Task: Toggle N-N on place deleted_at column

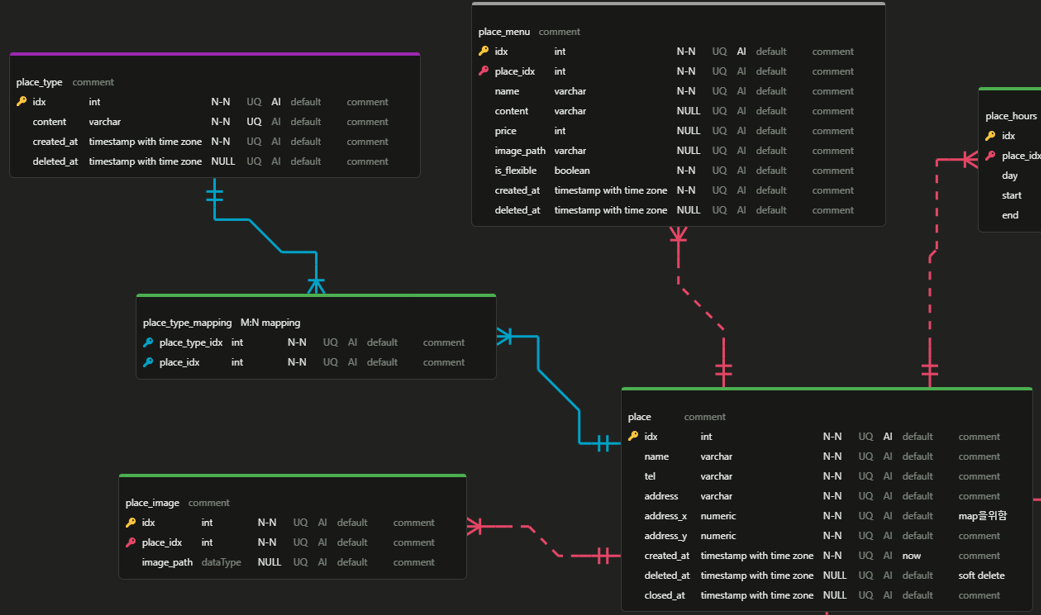Action: [x=835, y=576]
